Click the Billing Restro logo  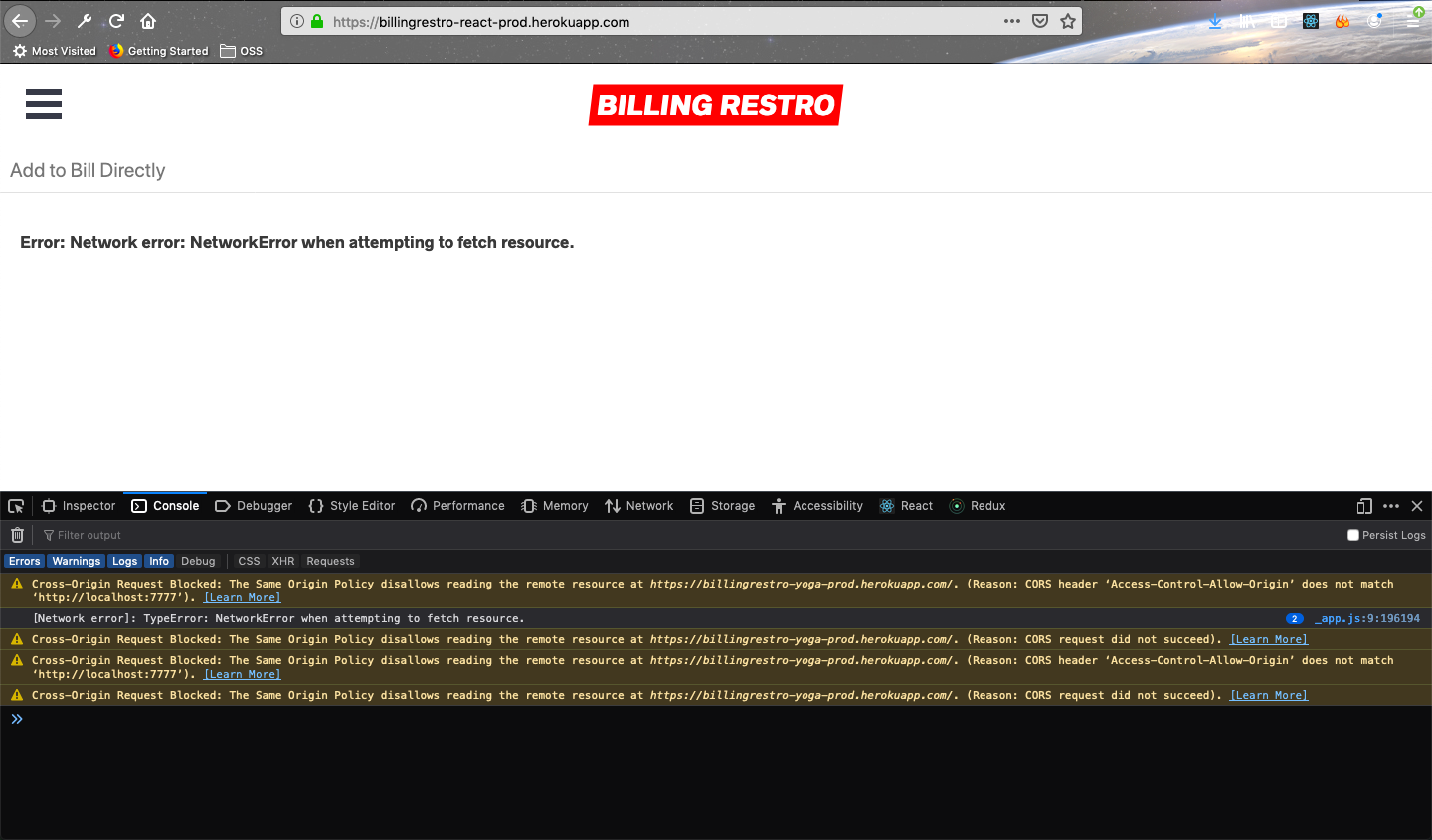716,105
